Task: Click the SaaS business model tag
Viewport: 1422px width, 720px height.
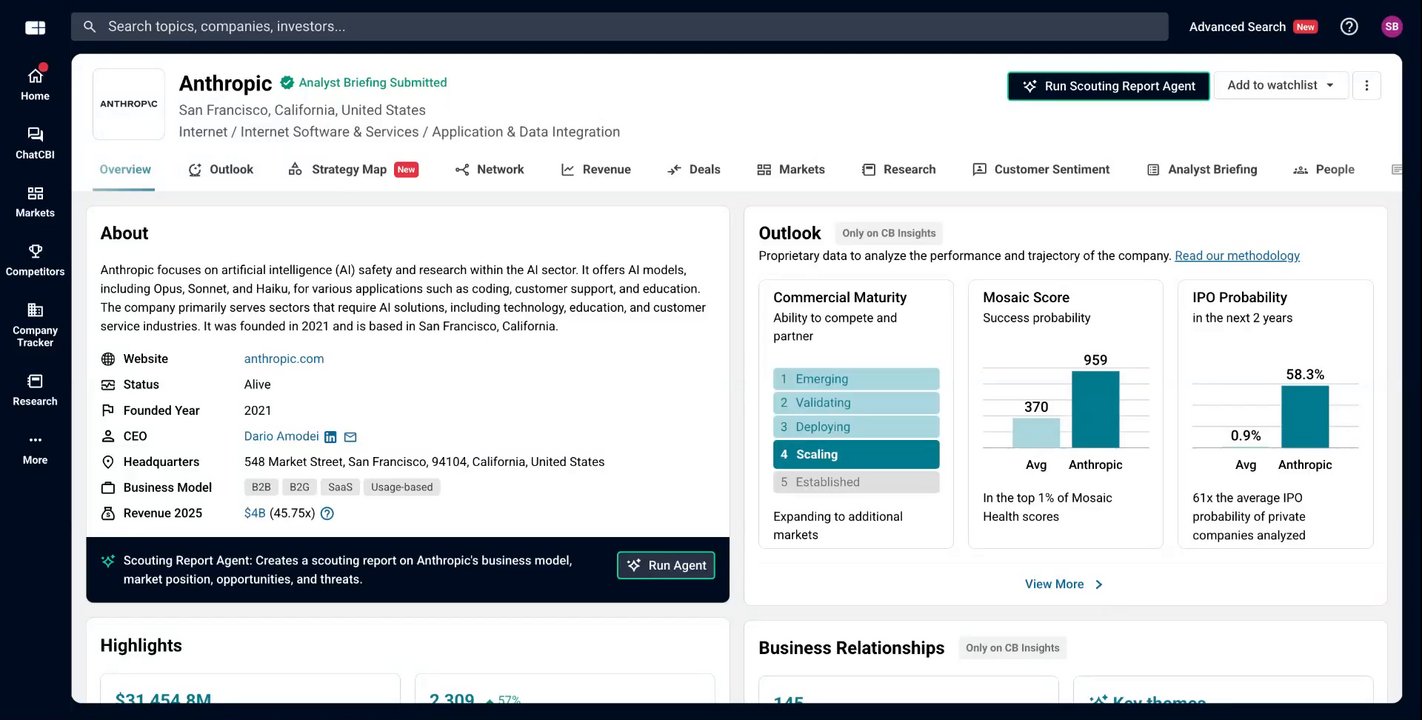Action: click(x=340, y=488)
